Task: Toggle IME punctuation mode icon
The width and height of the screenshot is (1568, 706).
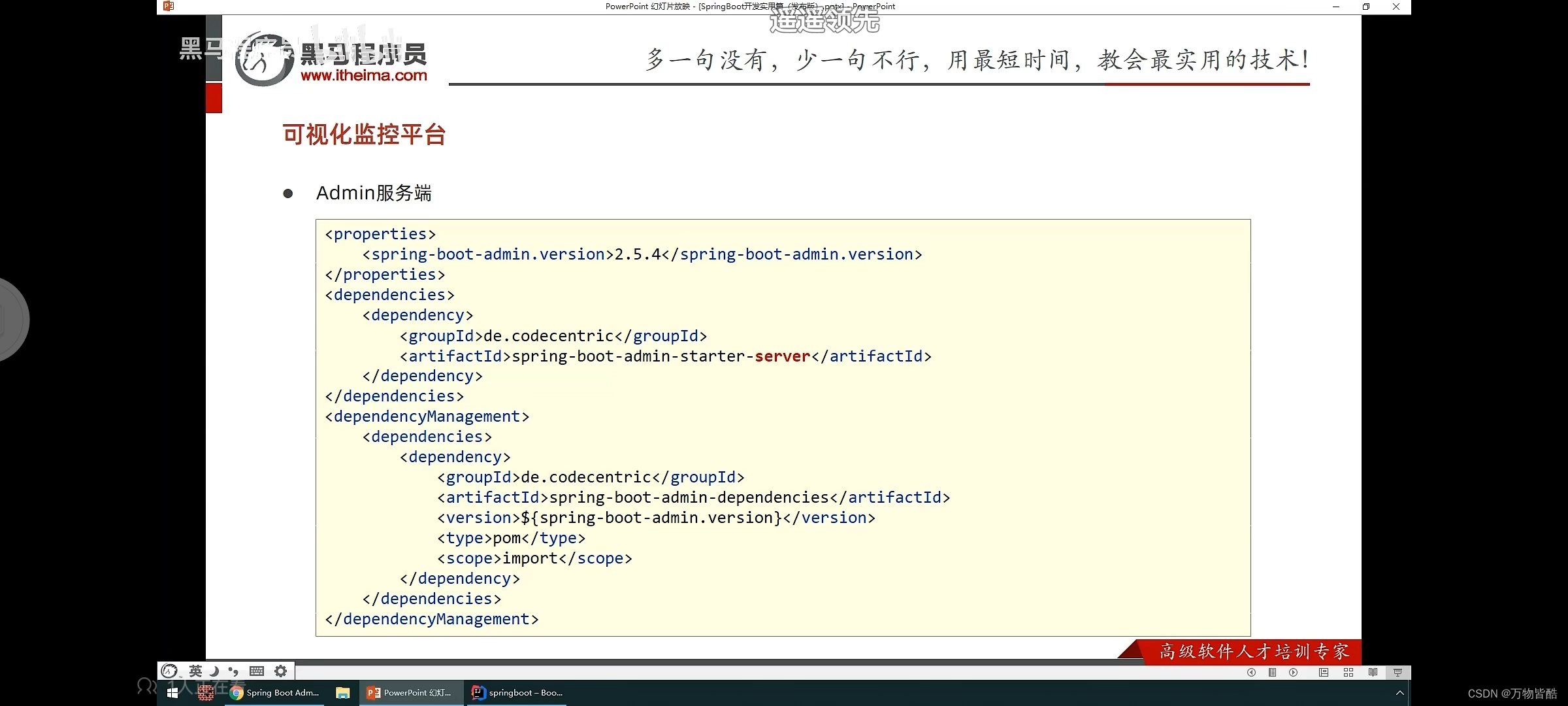Action: tap(233, 671)
